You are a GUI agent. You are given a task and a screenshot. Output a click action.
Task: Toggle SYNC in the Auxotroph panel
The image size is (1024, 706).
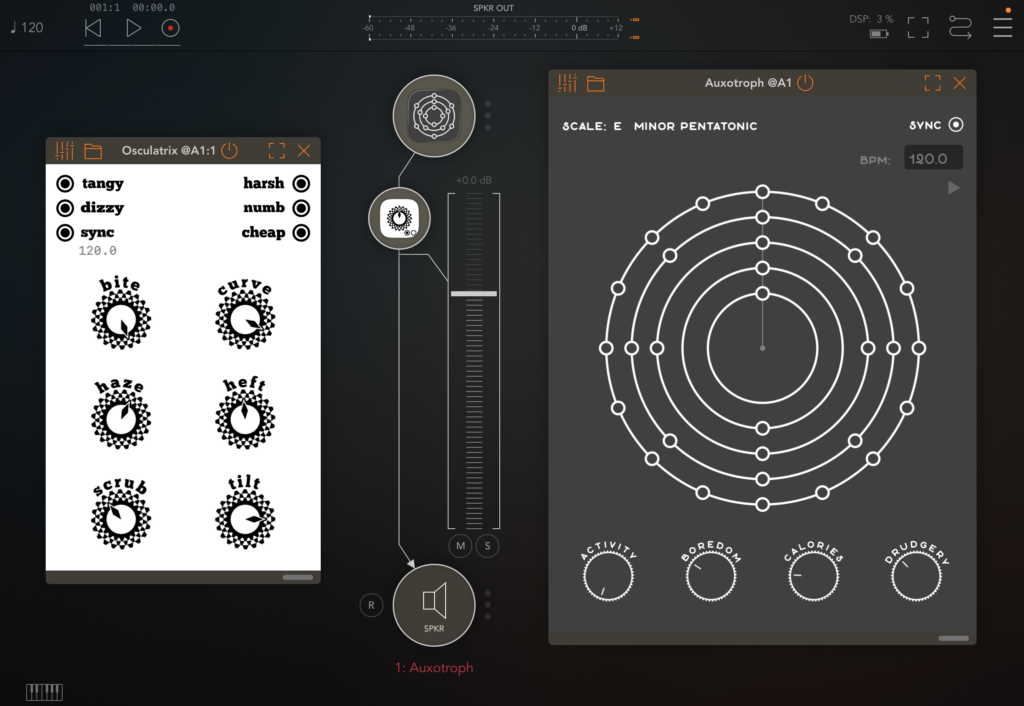tap(957, 124)
